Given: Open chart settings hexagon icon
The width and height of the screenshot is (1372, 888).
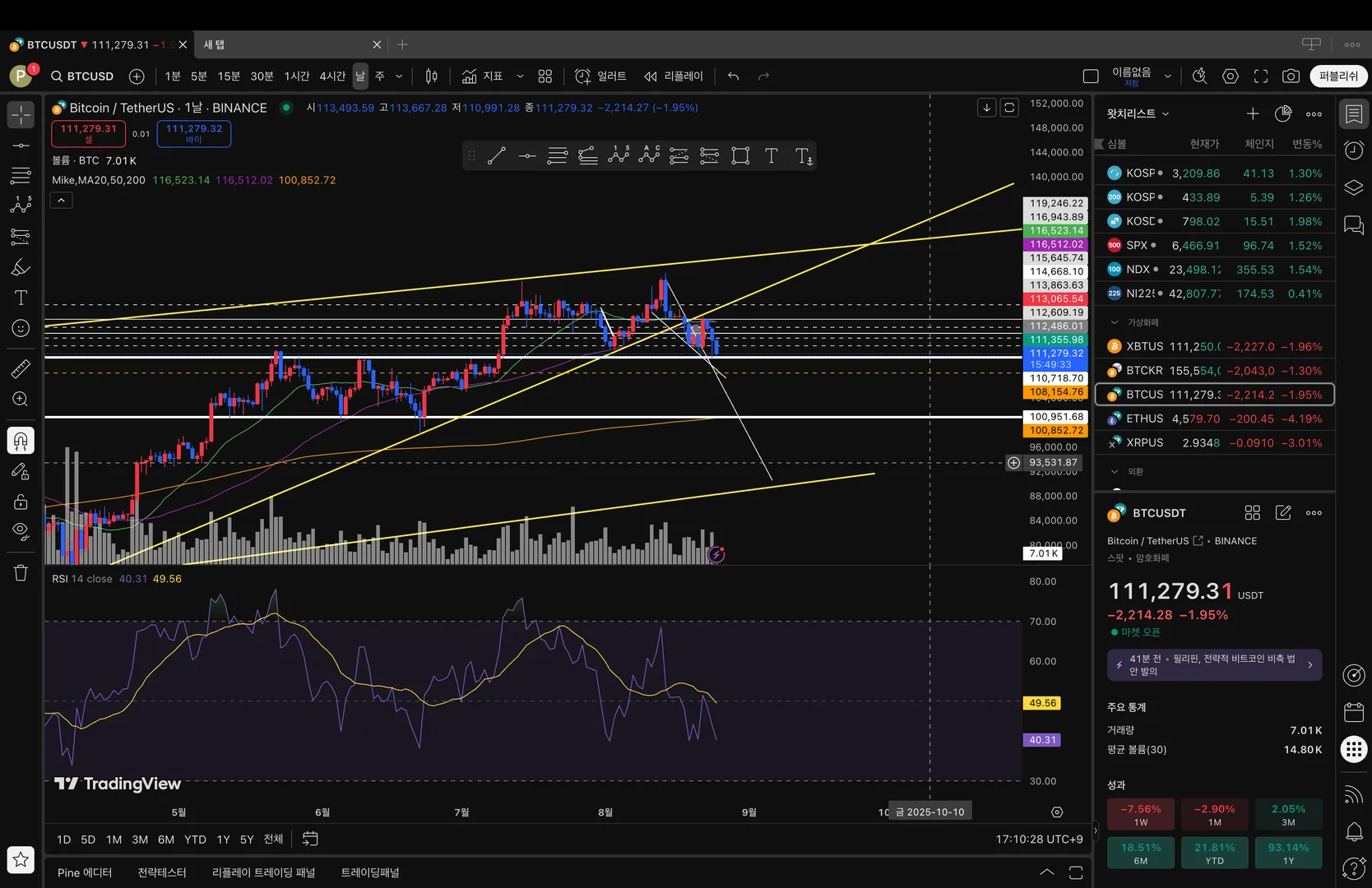Looking at the screenshot, I should pyautogui.click(x=1231, y=76).
